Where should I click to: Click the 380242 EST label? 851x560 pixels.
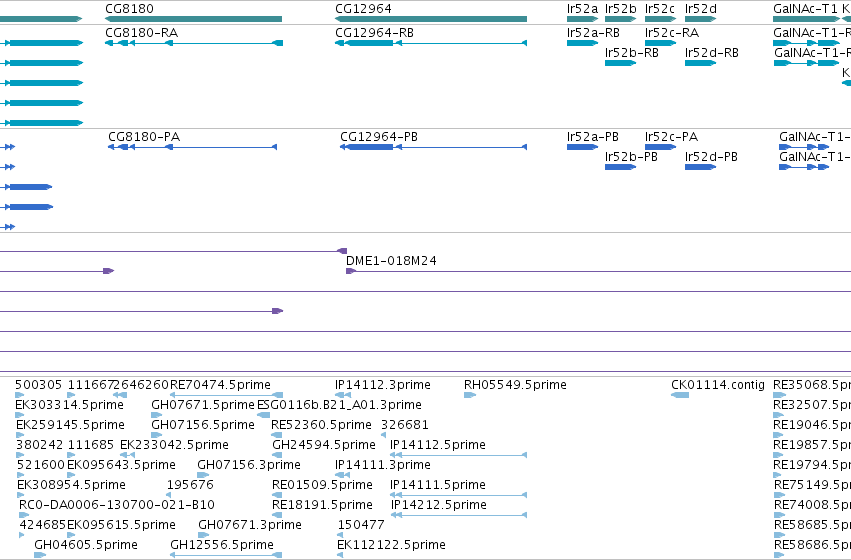tap(40, 445)
